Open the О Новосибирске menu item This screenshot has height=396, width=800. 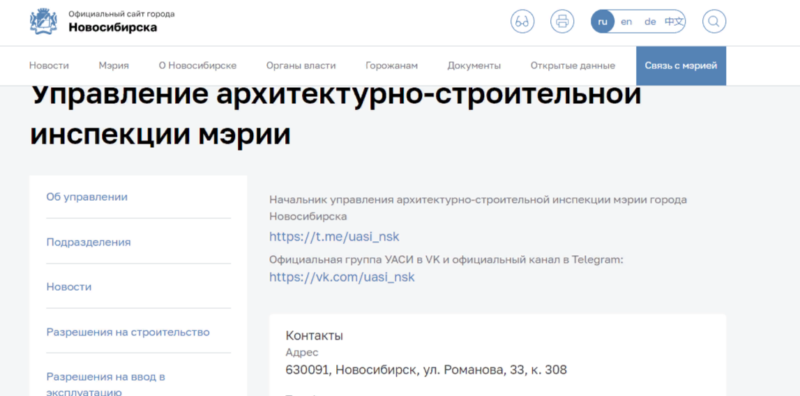point(197,65)
